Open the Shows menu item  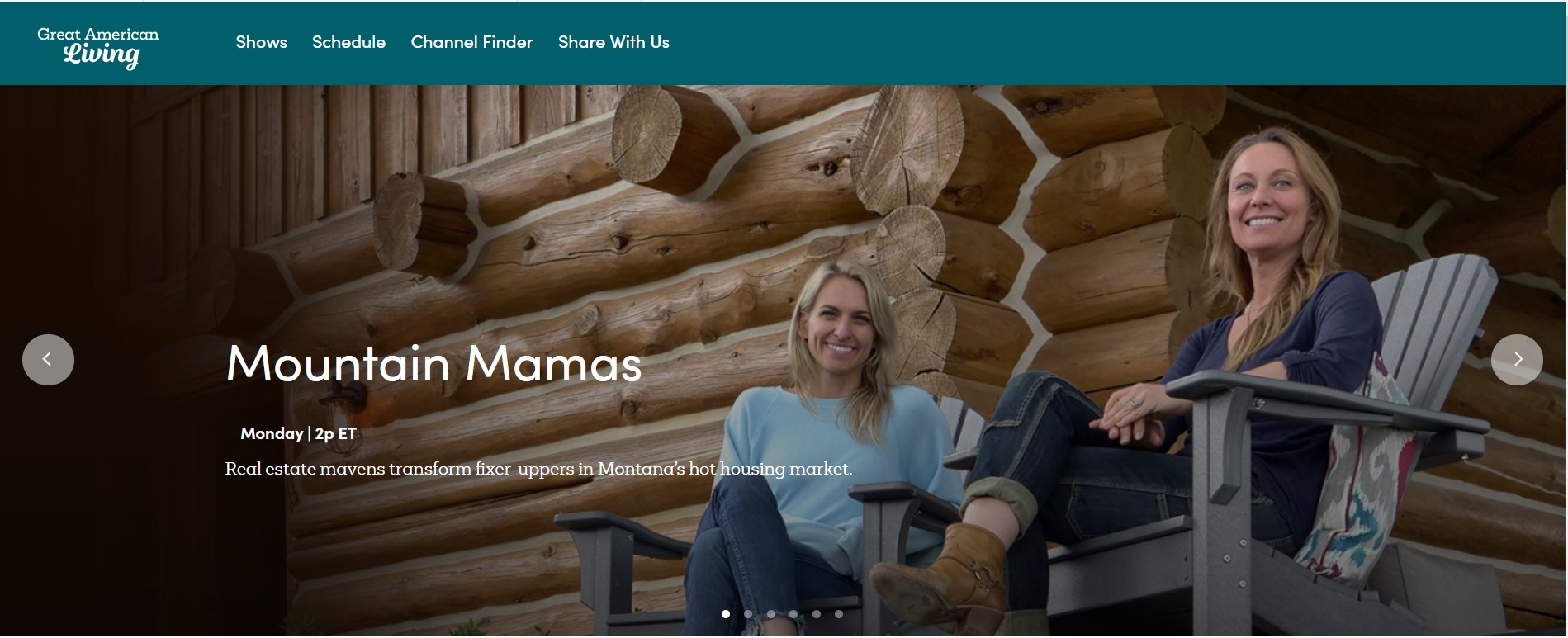click(261, 42)
